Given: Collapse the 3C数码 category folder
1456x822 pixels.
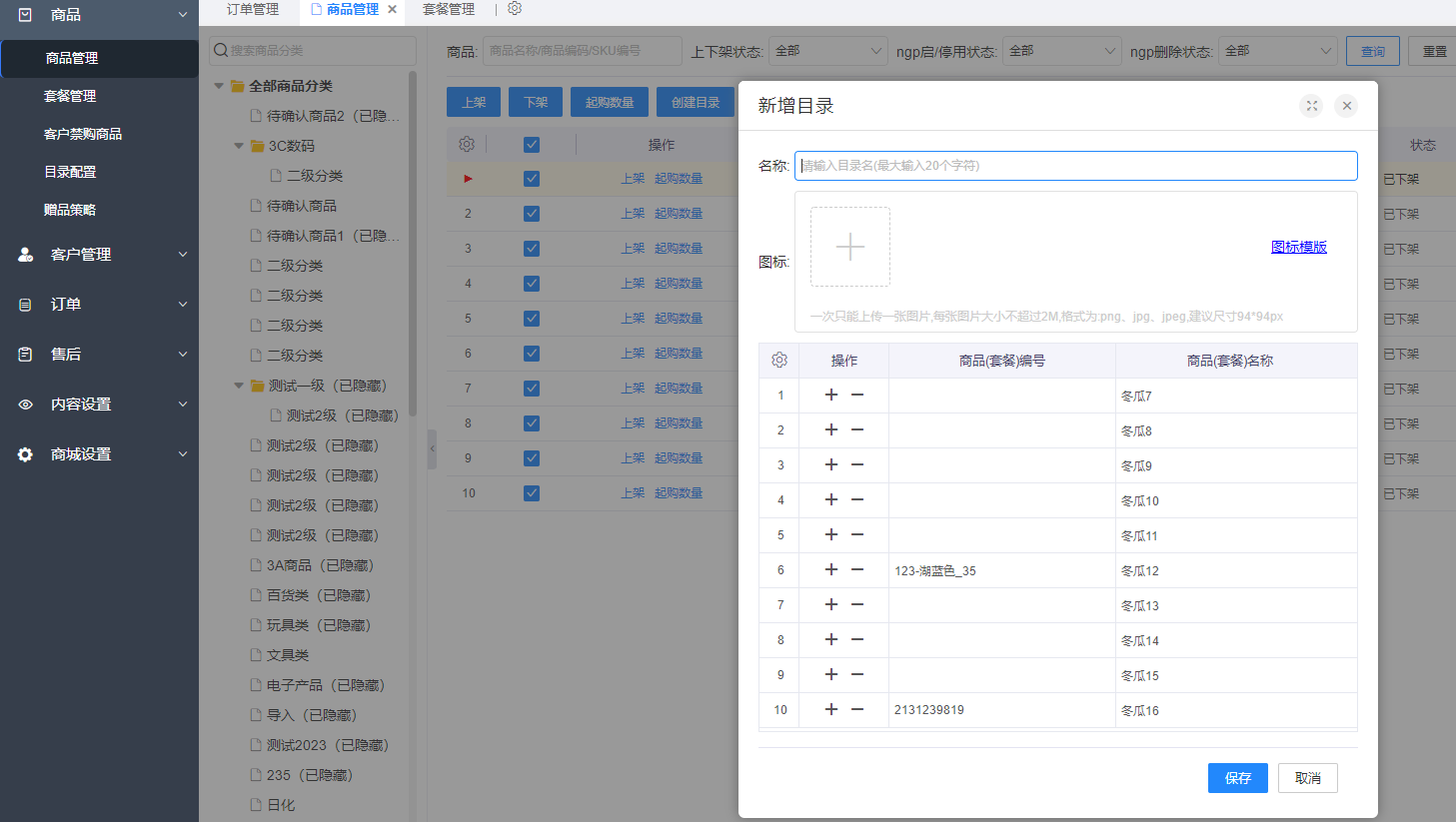Looking at the screenshot, I should (239, 146).
